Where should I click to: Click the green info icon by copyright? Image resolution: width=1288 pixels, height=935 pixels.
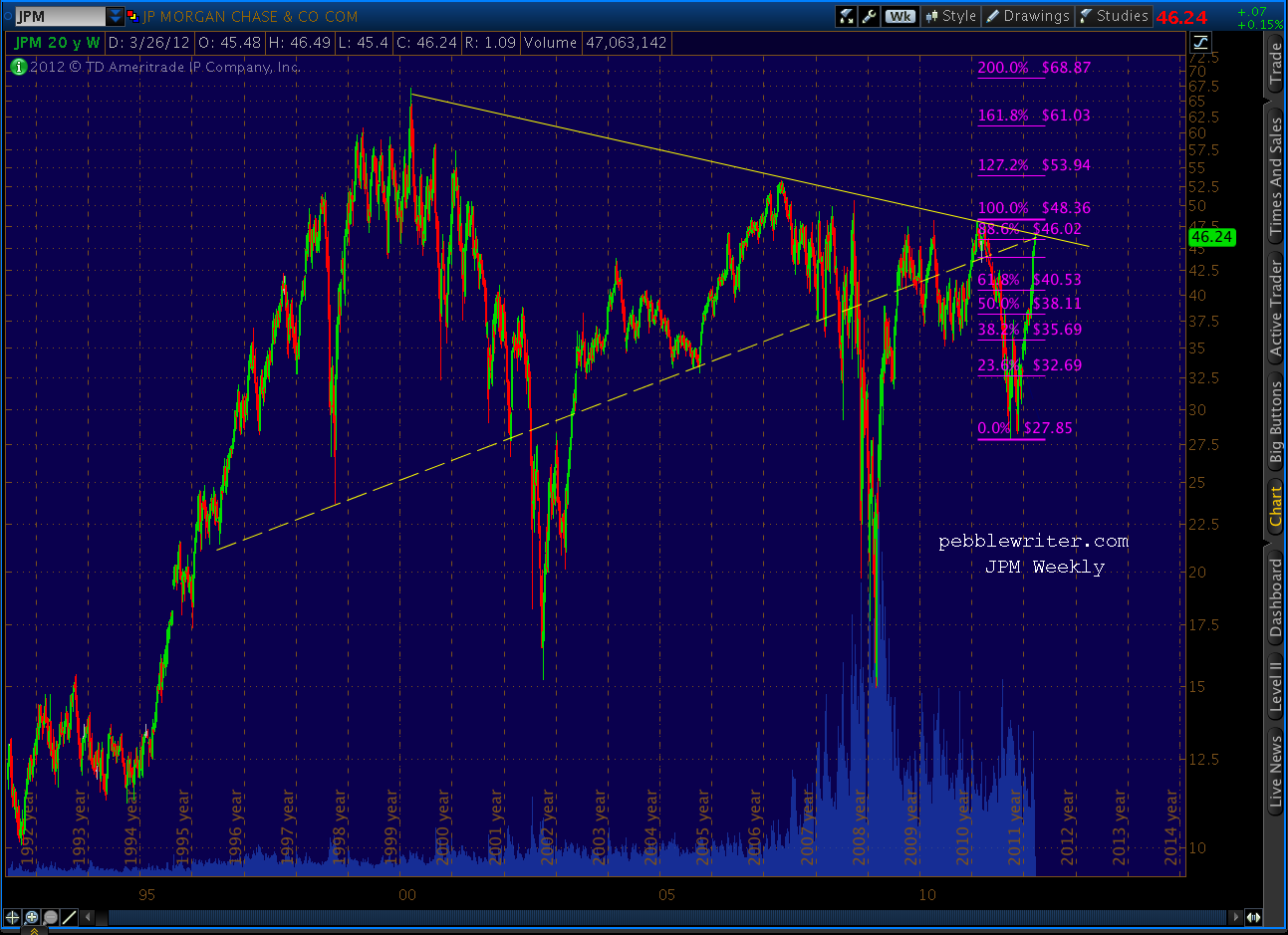tap(18, 67)
